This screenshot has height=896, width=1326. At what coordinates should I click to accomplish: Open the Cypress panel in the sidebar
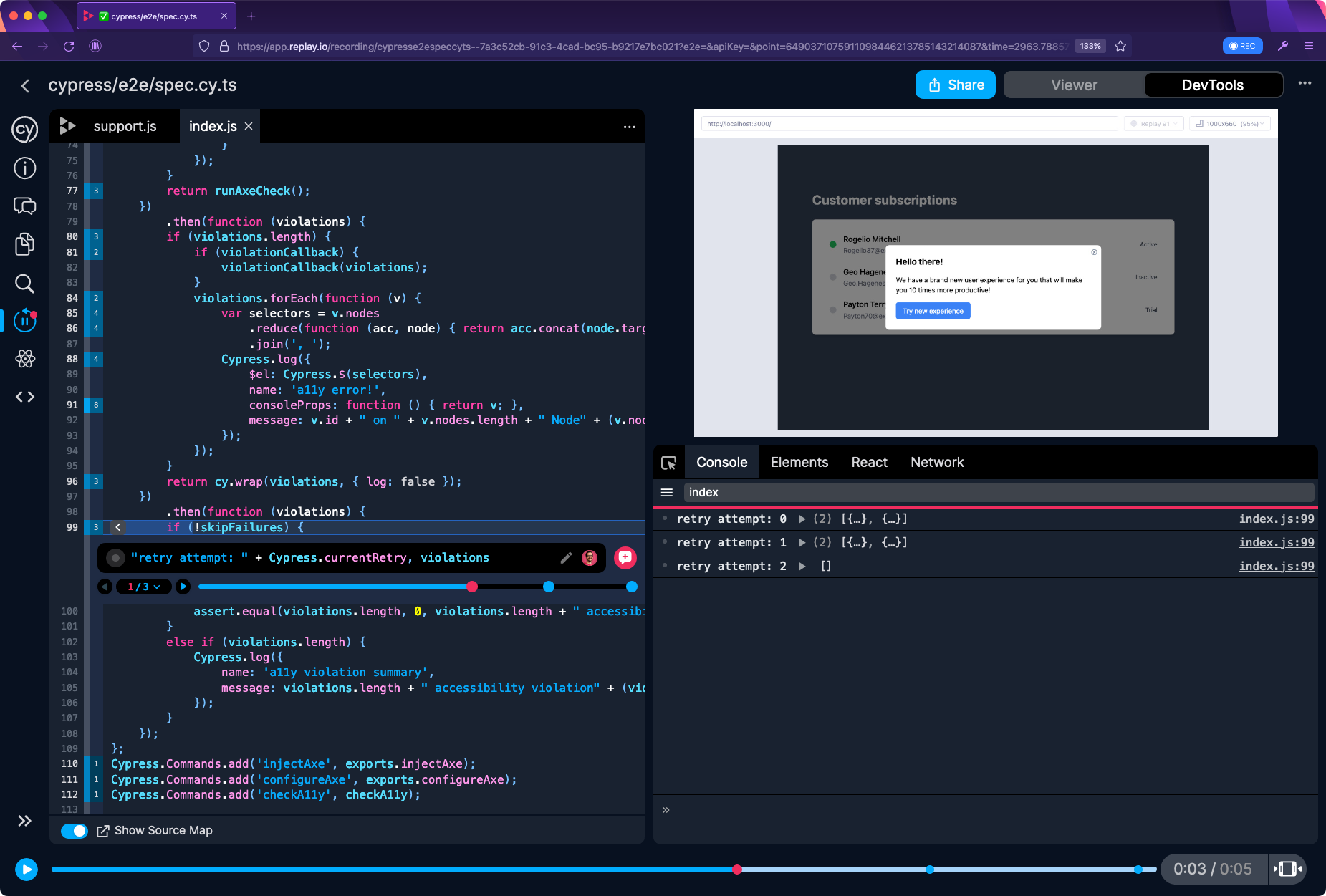click(x=25, y=130)
